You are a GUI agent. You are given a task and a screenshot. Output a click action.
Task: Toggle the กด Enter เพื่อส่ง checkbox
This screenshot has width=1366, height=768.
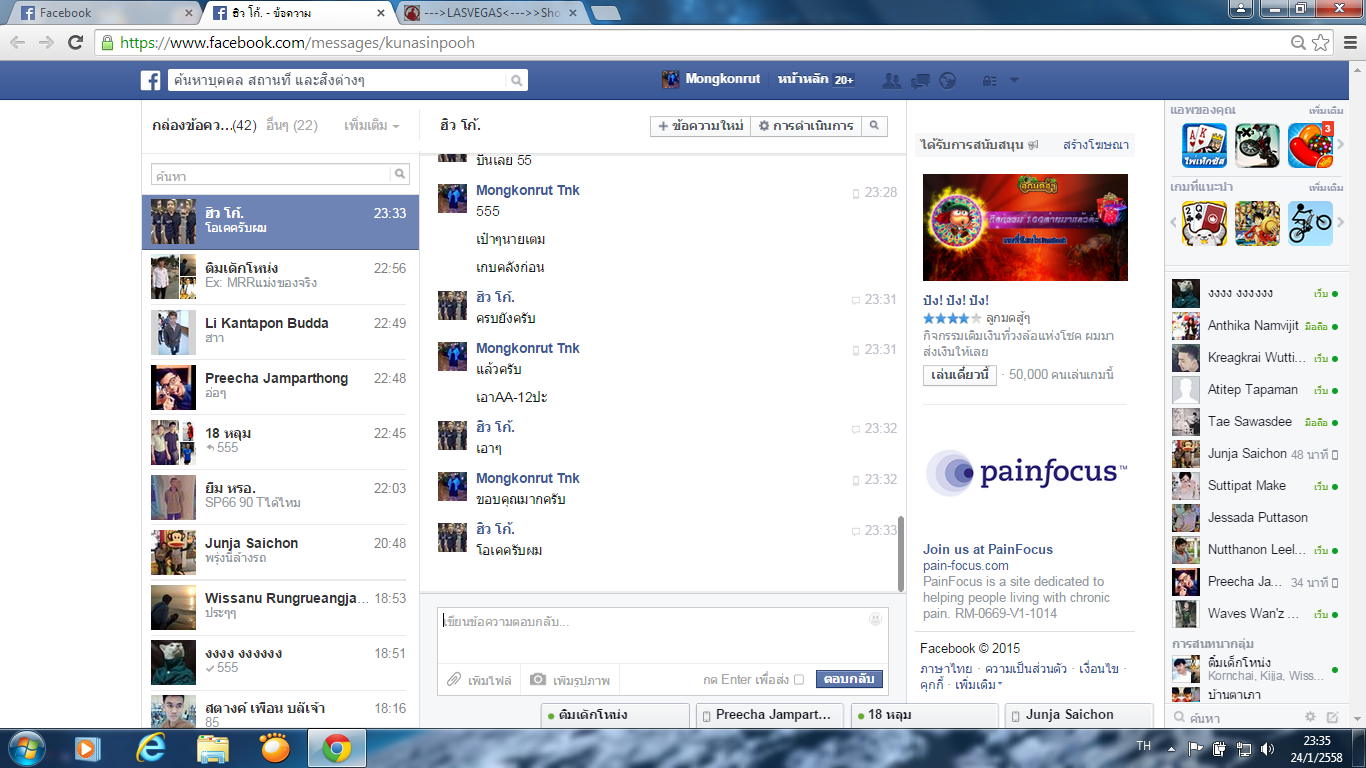point(798,680)
